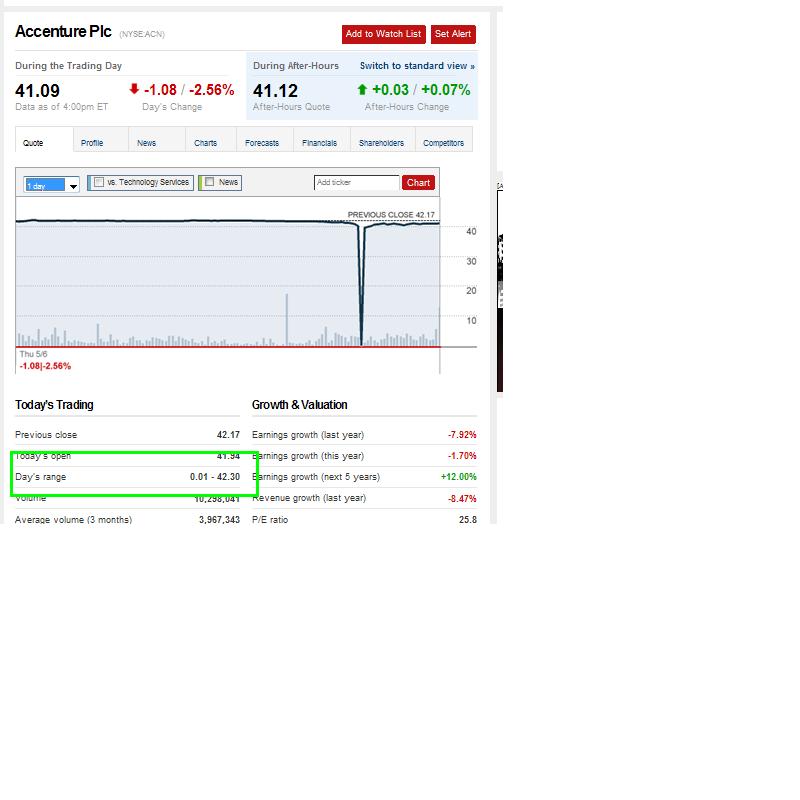Click Switch to standard view link
The height and width of the screenshot is (800, 800).
click(417, 66)
